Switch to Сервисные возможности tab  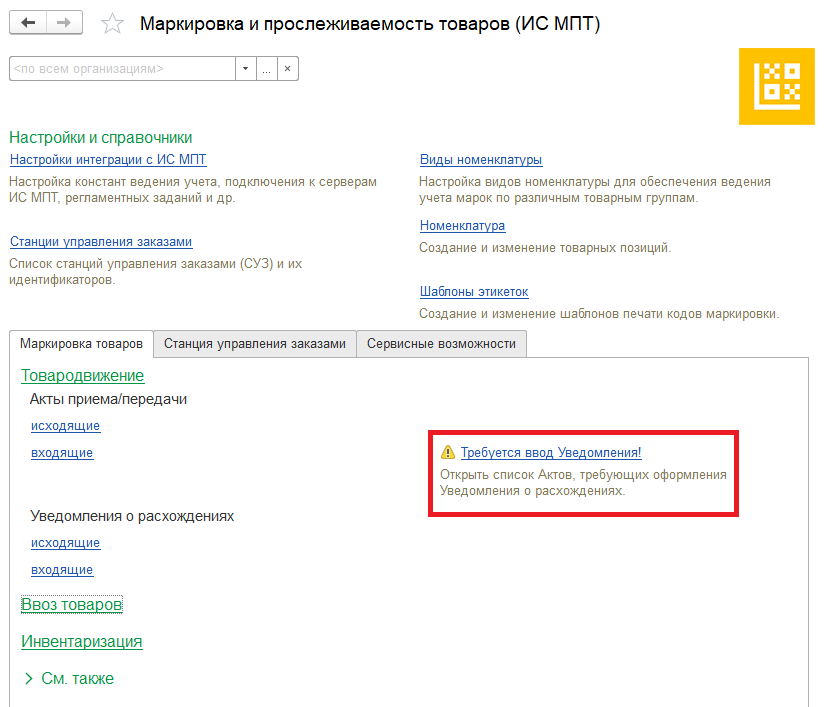coord(441,344)
